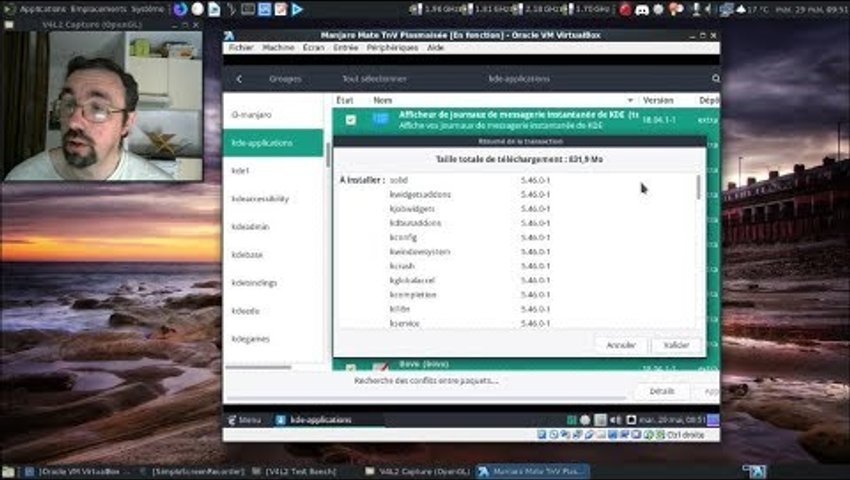850x480 pixels.
Task: Click the Détails button at bottom
Action: (662, 392)
